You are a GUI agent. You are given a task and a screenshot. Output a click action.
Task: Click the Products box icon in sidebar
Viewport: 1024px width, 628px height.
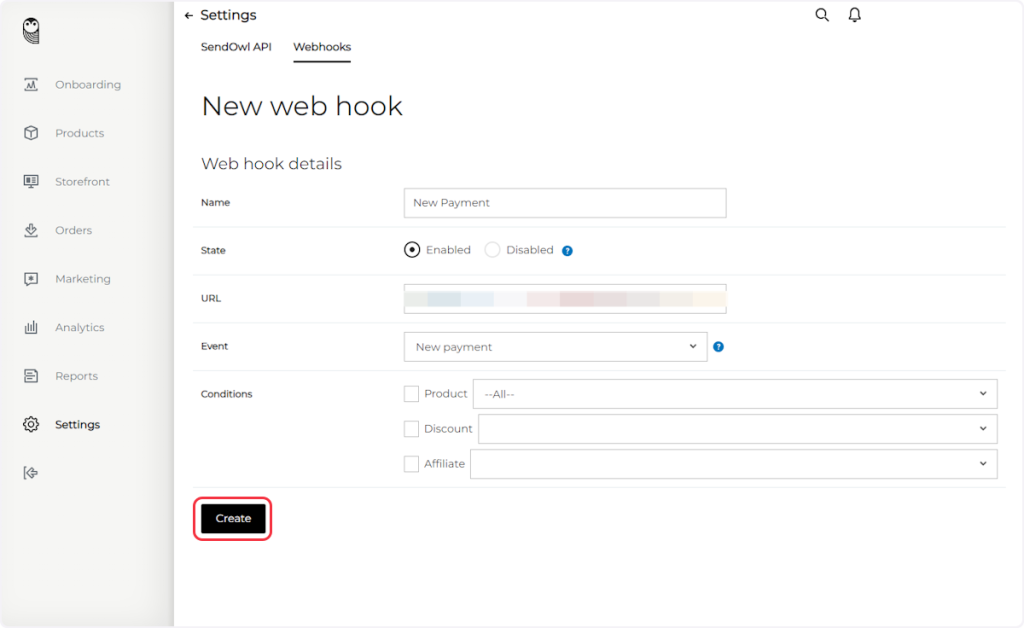31,133
